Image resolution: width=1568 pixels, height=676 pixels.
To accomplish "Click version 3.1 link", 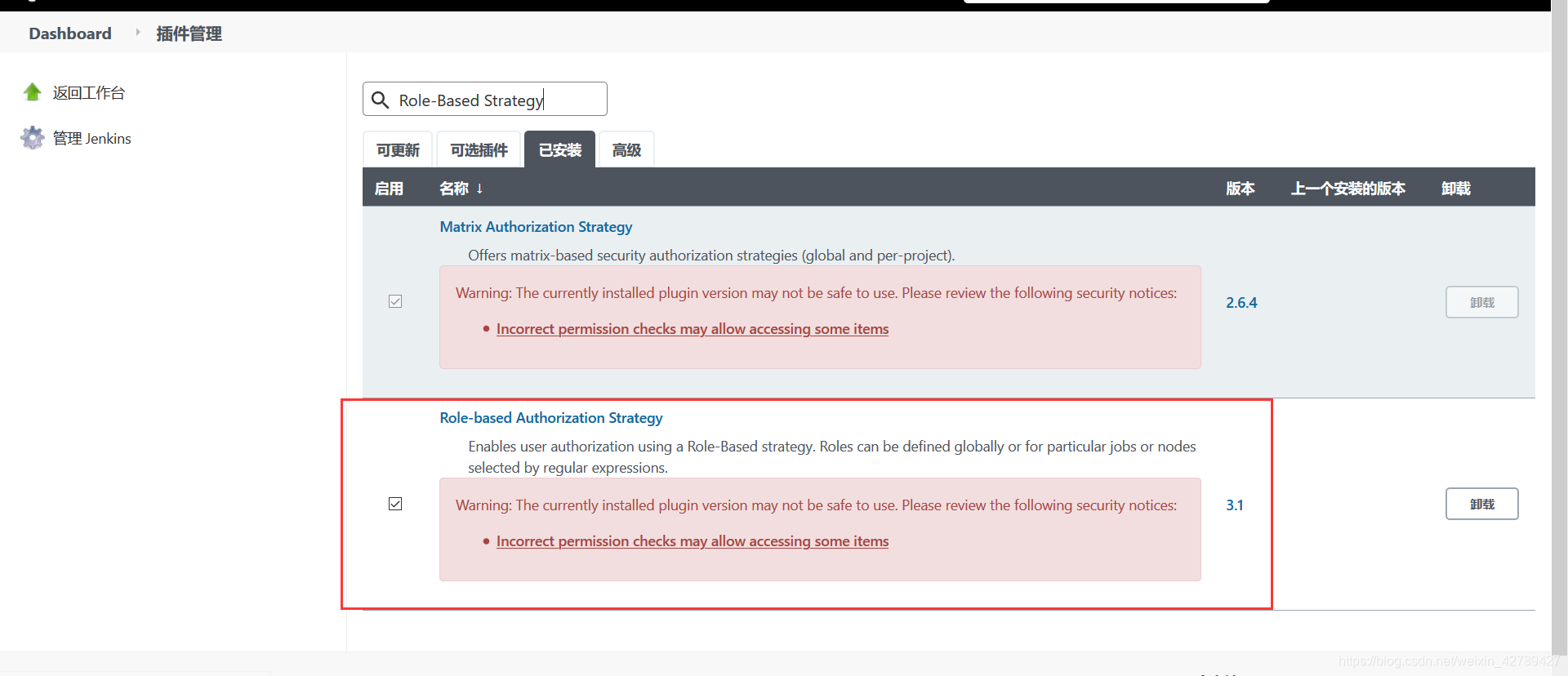I will [x=1235, y=505].
